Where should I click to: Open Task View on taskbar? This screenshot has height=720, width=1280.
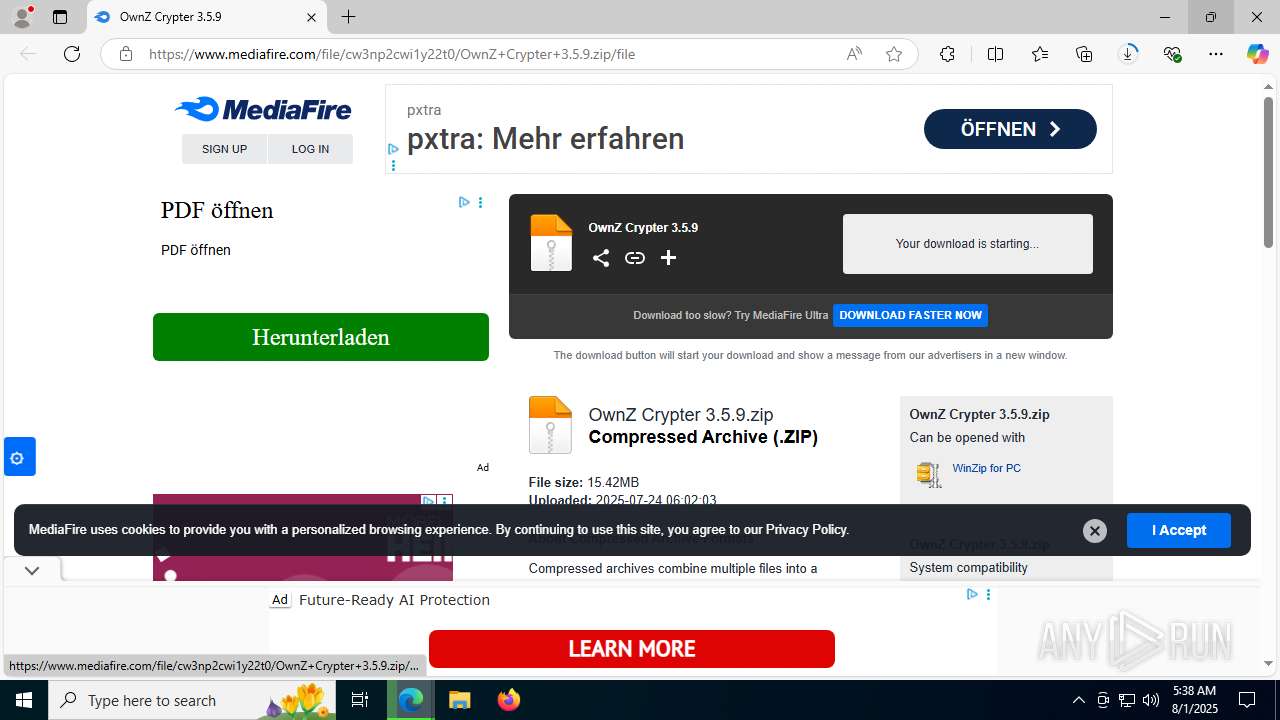(x=361, y=700)
